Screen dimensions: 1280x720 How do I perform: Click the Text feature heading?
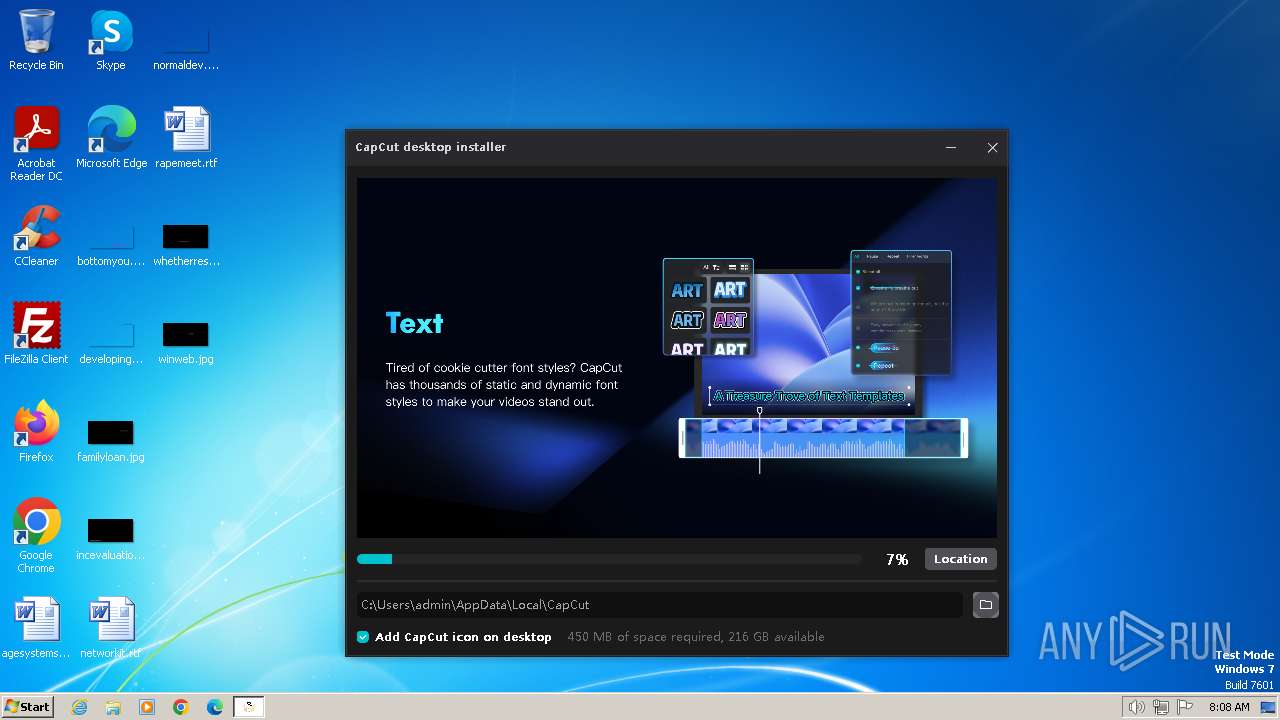(414, 323)
